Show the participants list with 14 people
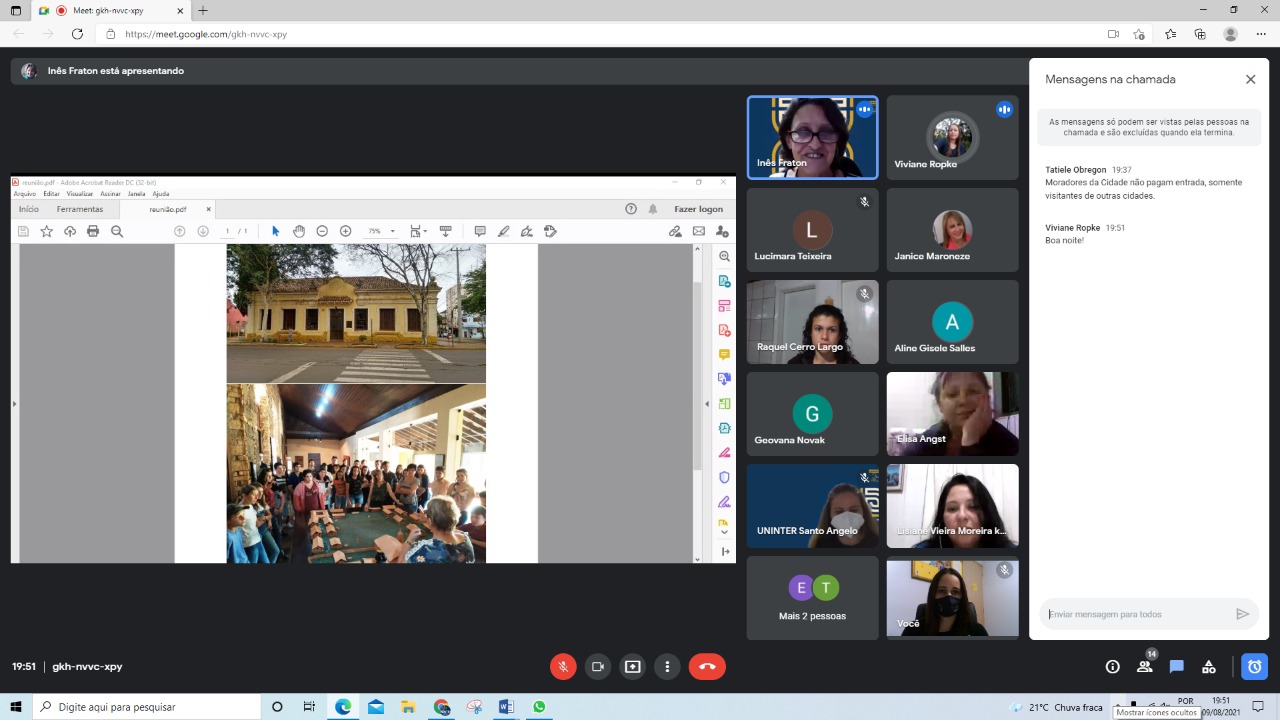Image resolution: width=1280 pixels, height=720 pixels. 1144,667
